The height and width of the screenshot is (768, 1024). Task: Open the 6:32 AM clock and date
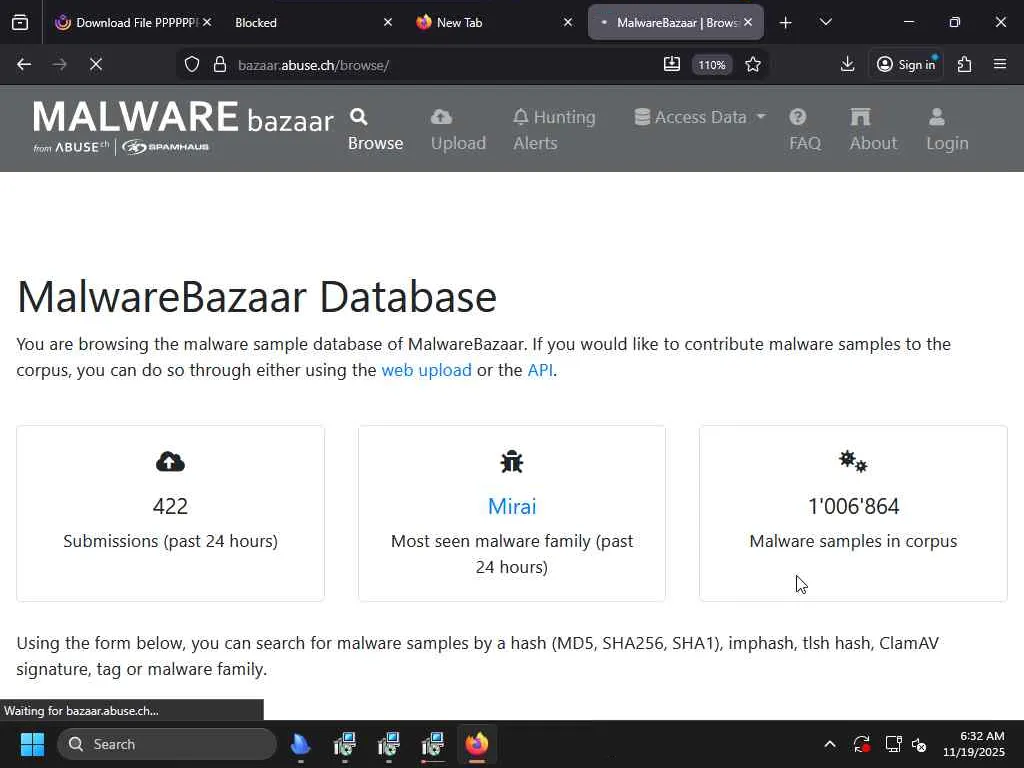click(974, 744)
